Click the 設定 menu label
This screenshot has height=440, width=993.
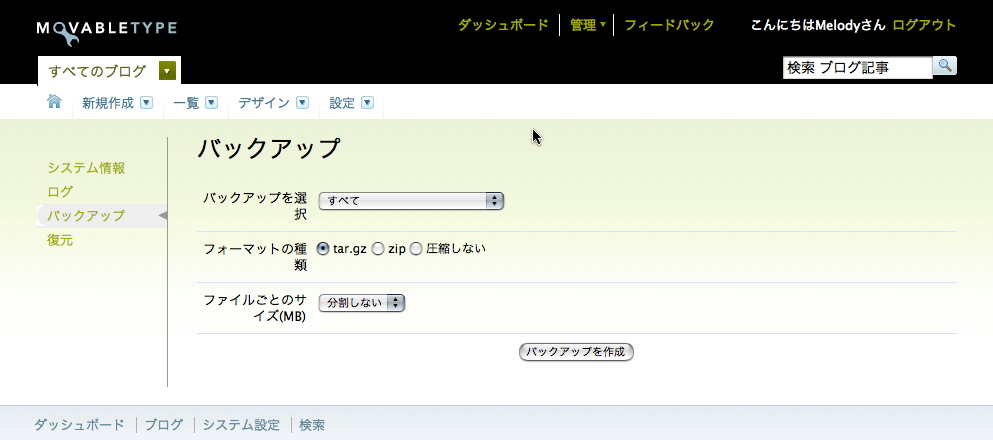tap(342, 103)
